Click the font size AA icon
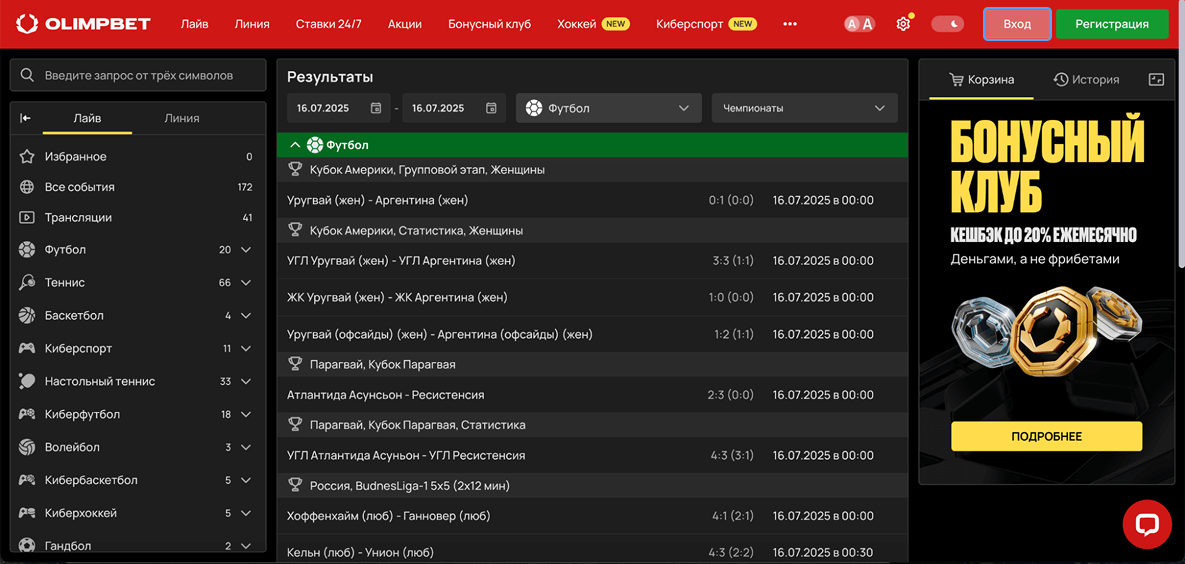Viewport: 1185px width, 564px height. point(859,24)
